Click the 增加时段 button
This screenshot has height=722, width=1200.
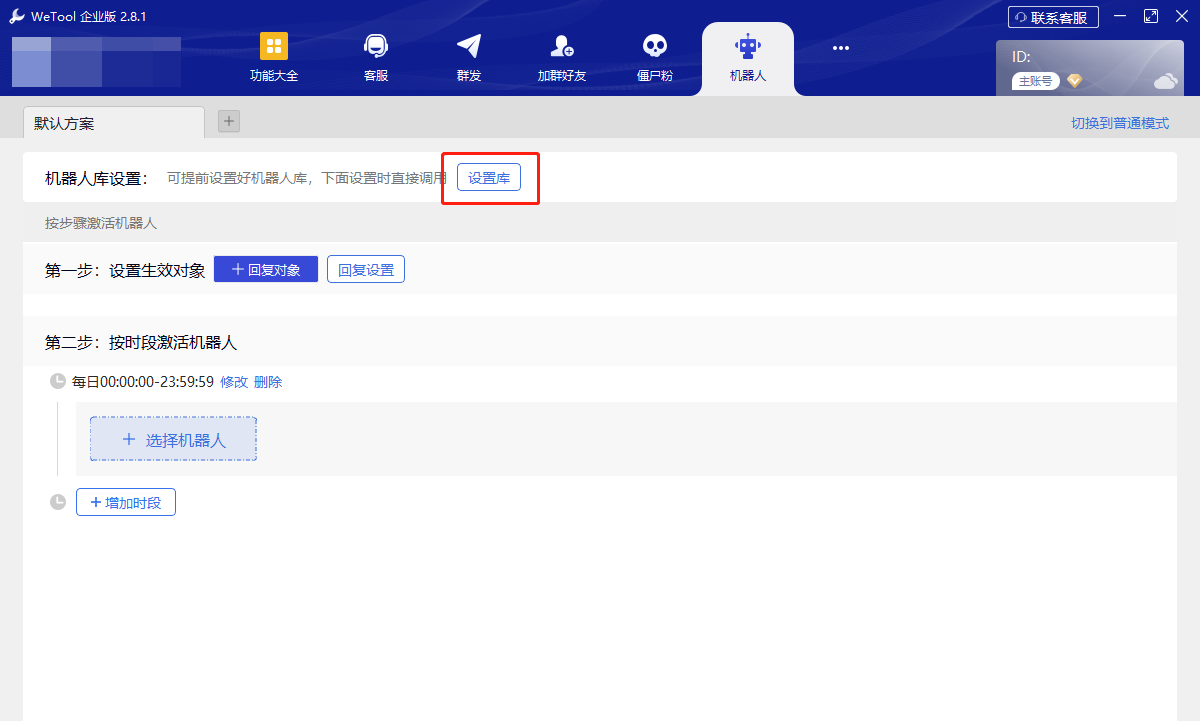(x=126, y=502)
